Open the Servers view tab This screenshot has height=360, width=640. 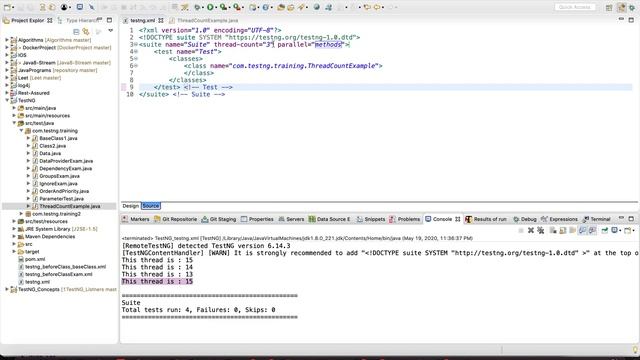point(291,219)
